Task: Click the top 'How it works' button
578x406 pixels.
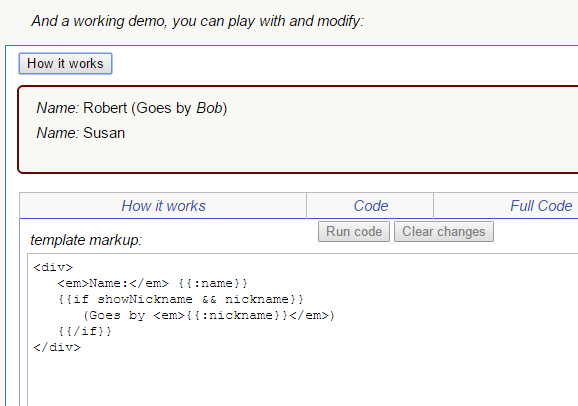Action: (x=65, y=63)
